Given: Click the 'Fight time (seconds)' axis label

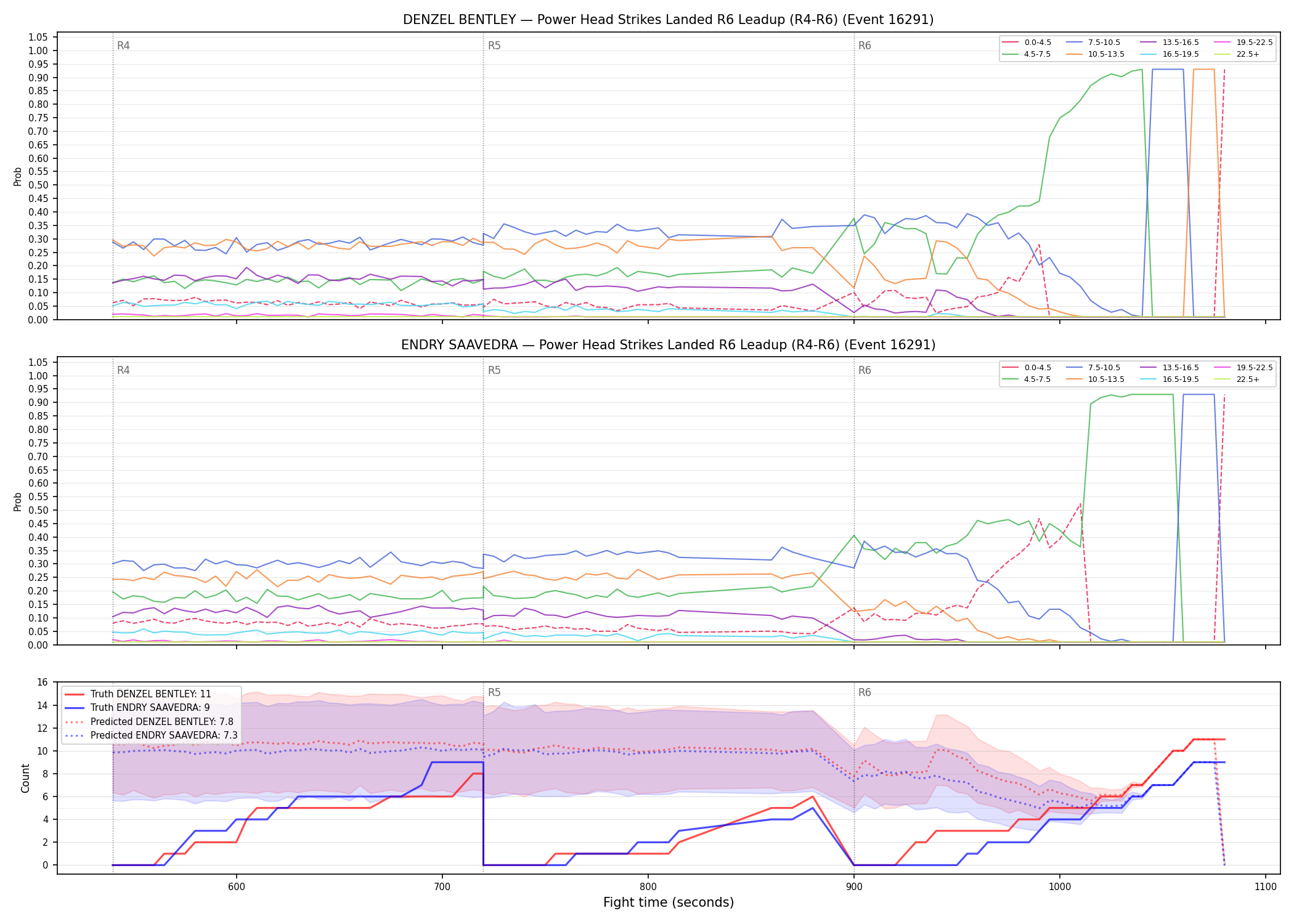Looking at the screenshot, I should [669, 902].
